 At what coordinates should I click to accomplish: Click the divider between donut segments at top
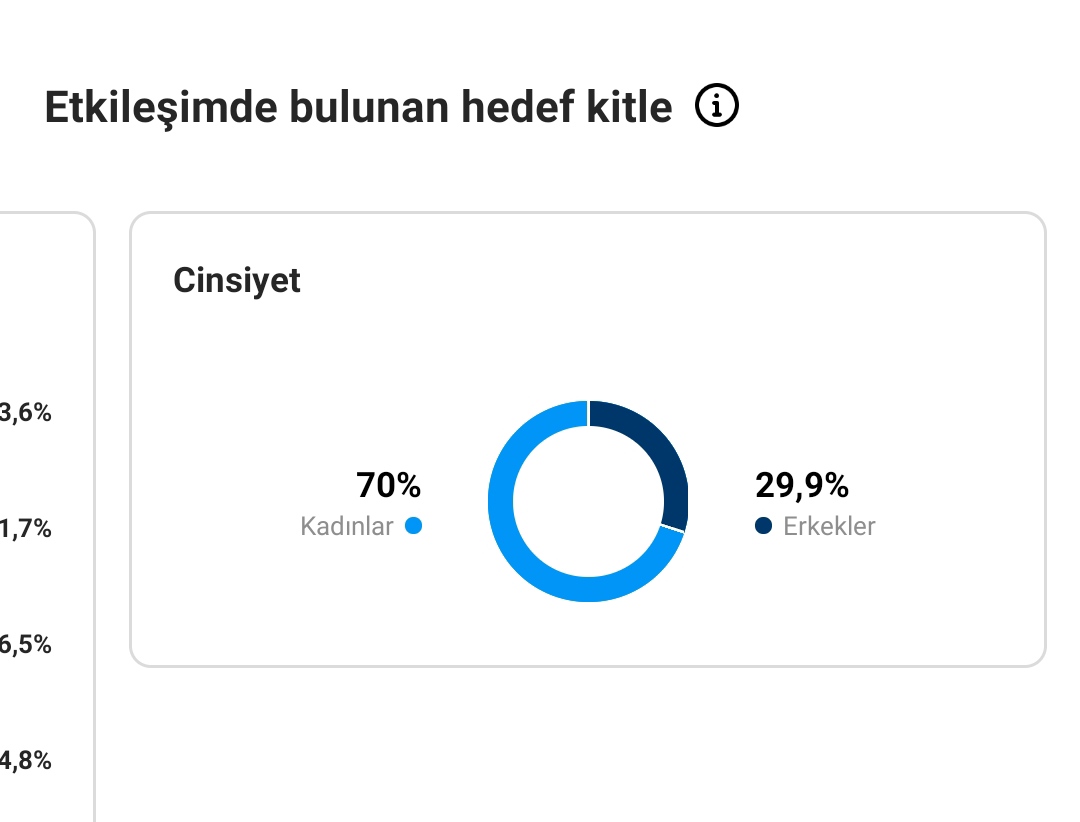click(x=588, y=413)
